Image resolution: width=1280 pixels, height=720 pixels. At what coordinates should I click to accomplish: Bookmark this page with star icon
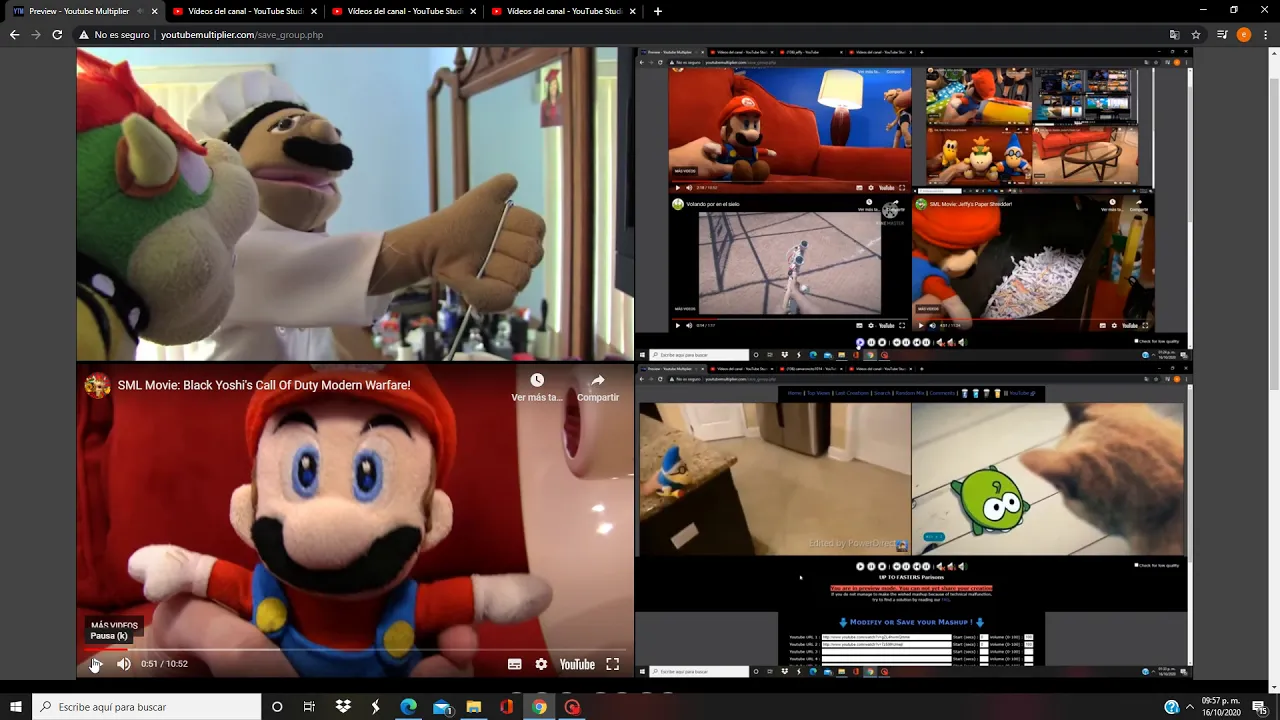(x=1196, y=35)
